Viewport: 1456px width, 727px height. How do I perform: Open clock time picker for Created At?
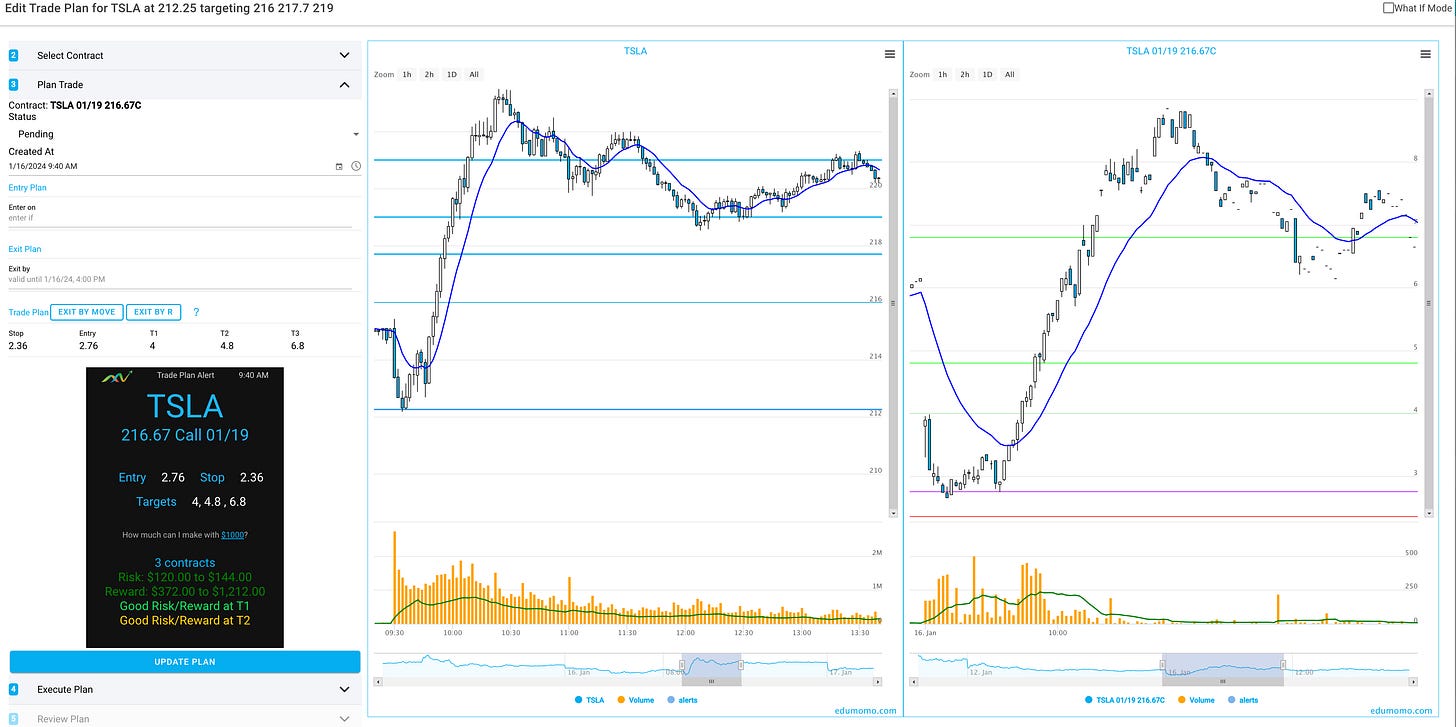click(356, 166)
